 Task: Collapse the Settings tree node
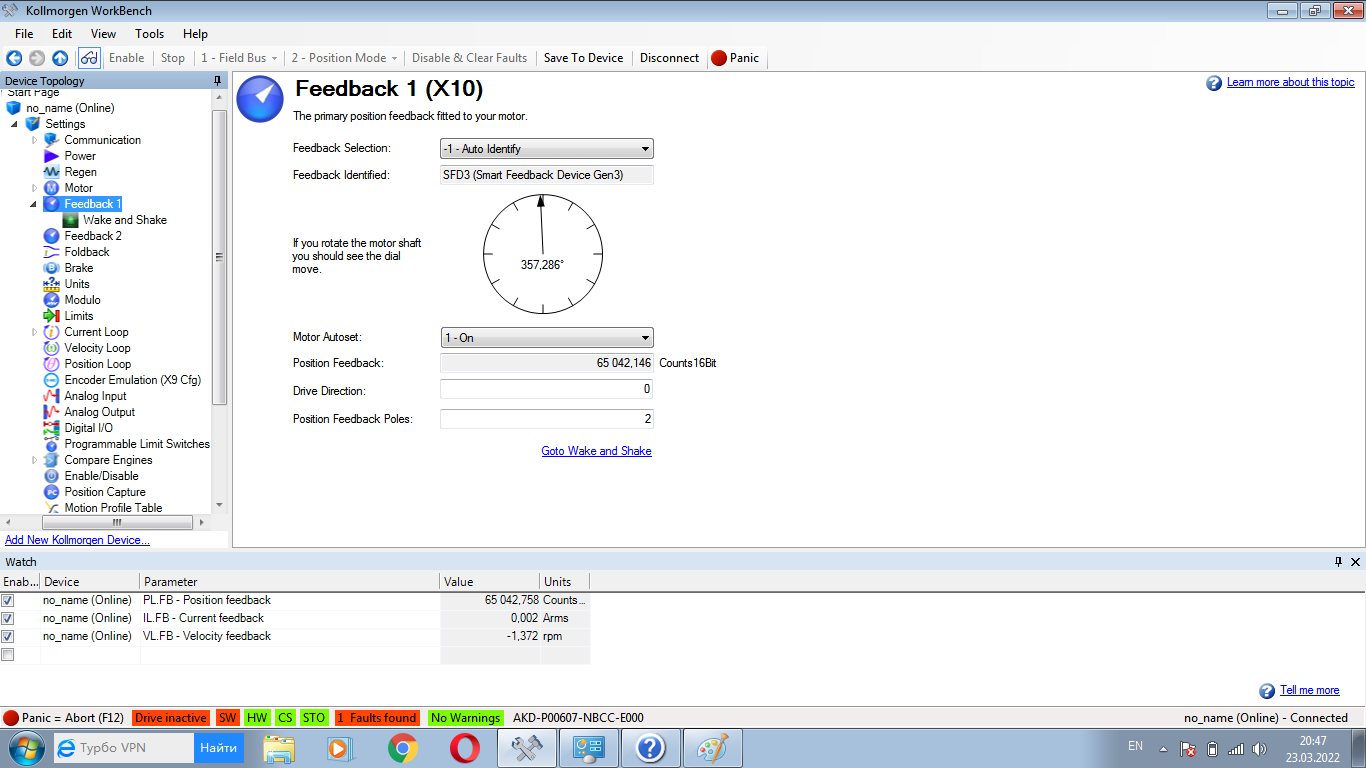(15, 124)
